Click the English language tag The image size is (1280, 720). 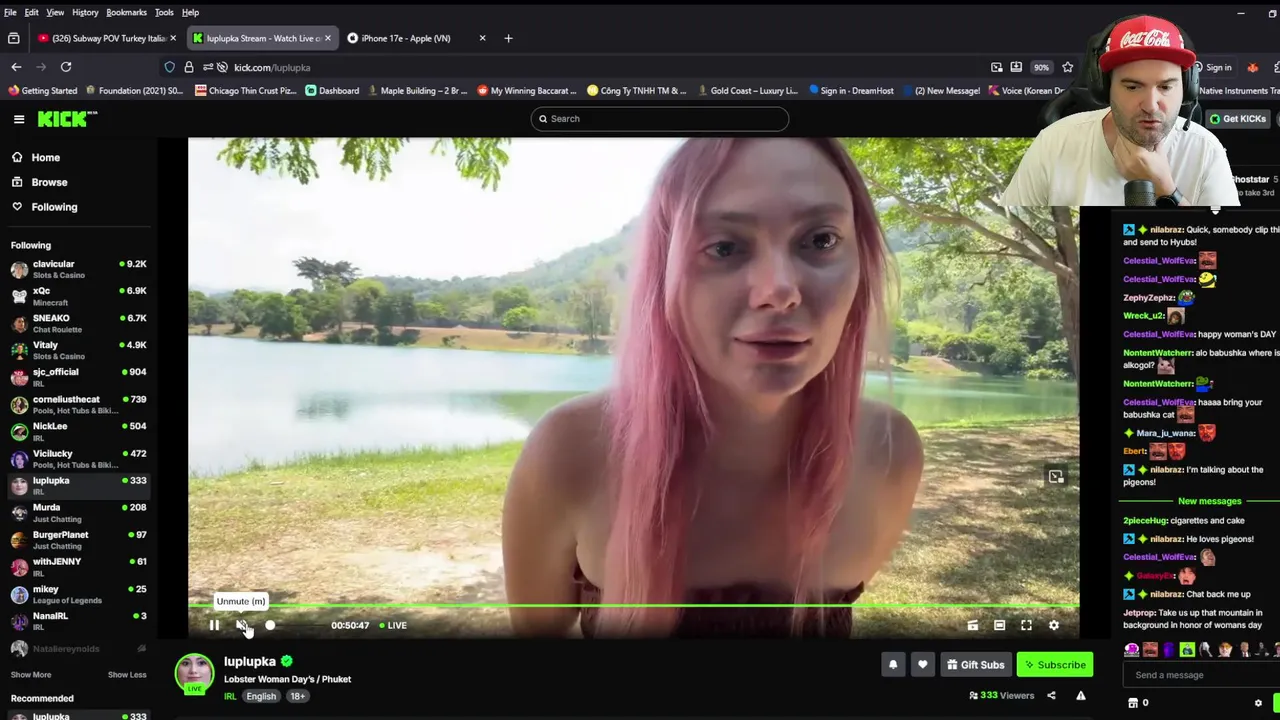tap(261, 696)
